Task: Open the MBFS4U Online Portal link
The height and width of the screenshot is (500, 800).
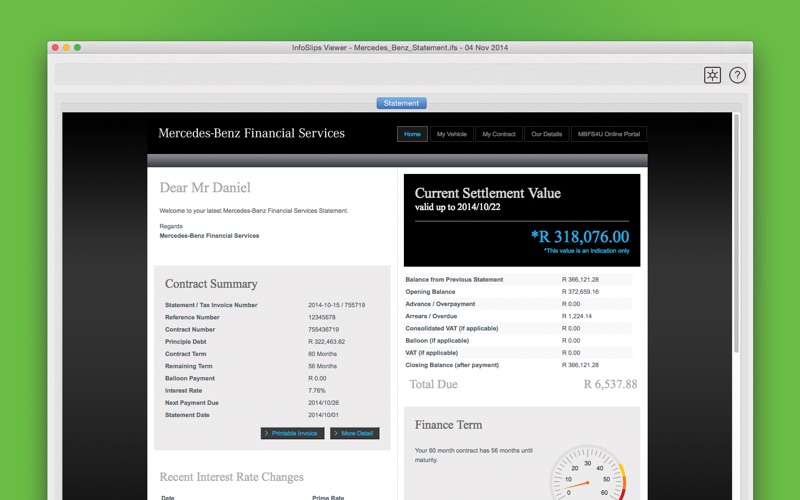Action: pyautogui.click(x=609, y=134)
